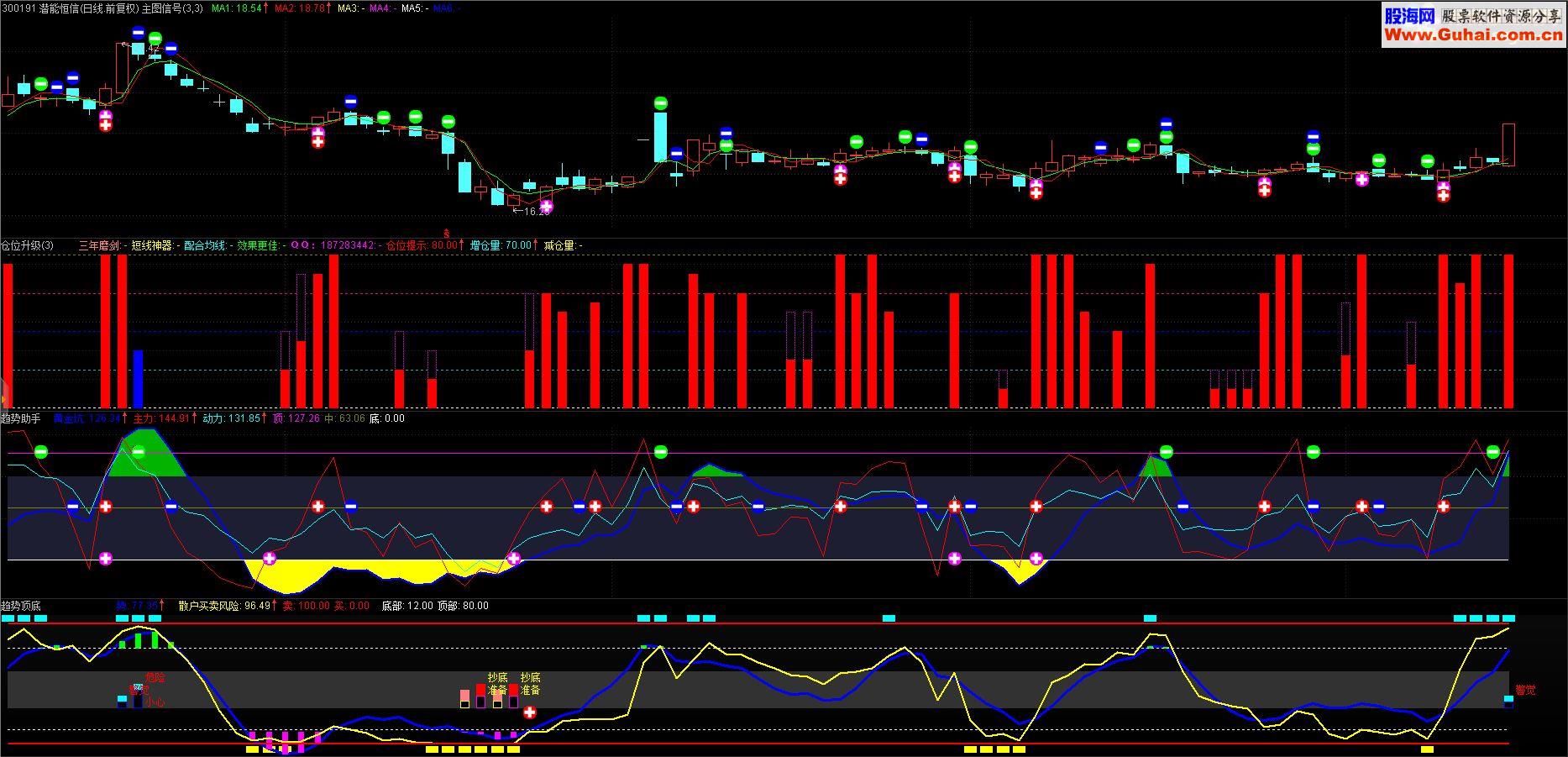
Task: Select the rightmost tall red candle in main chart
Action: 1508,145
